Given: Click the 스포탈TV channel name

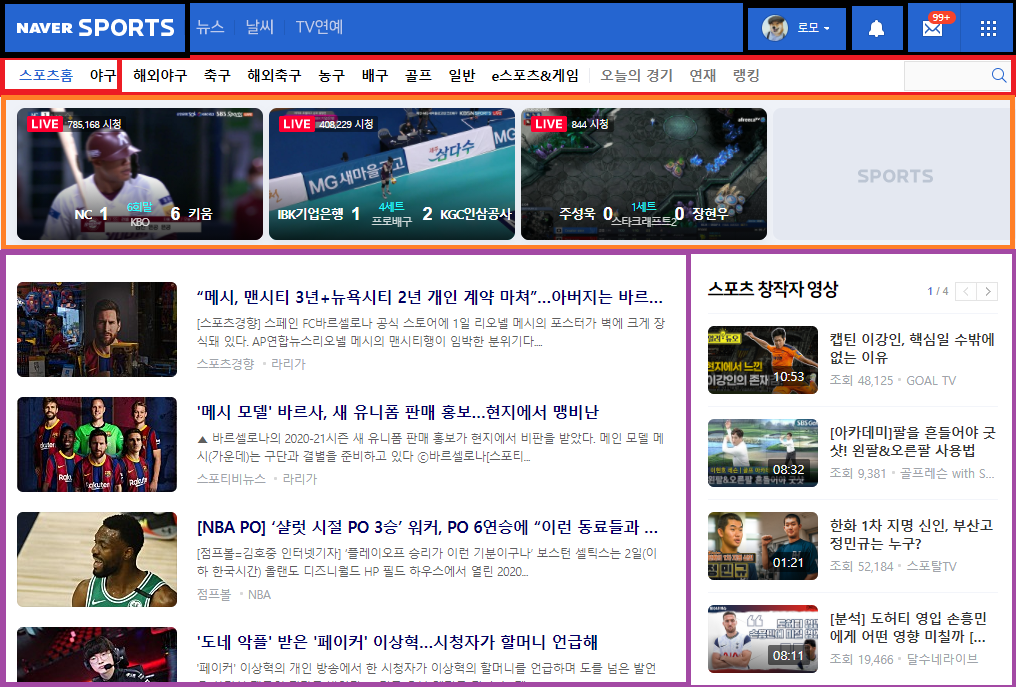Looking at the screenshot, I should pos(931,566).
